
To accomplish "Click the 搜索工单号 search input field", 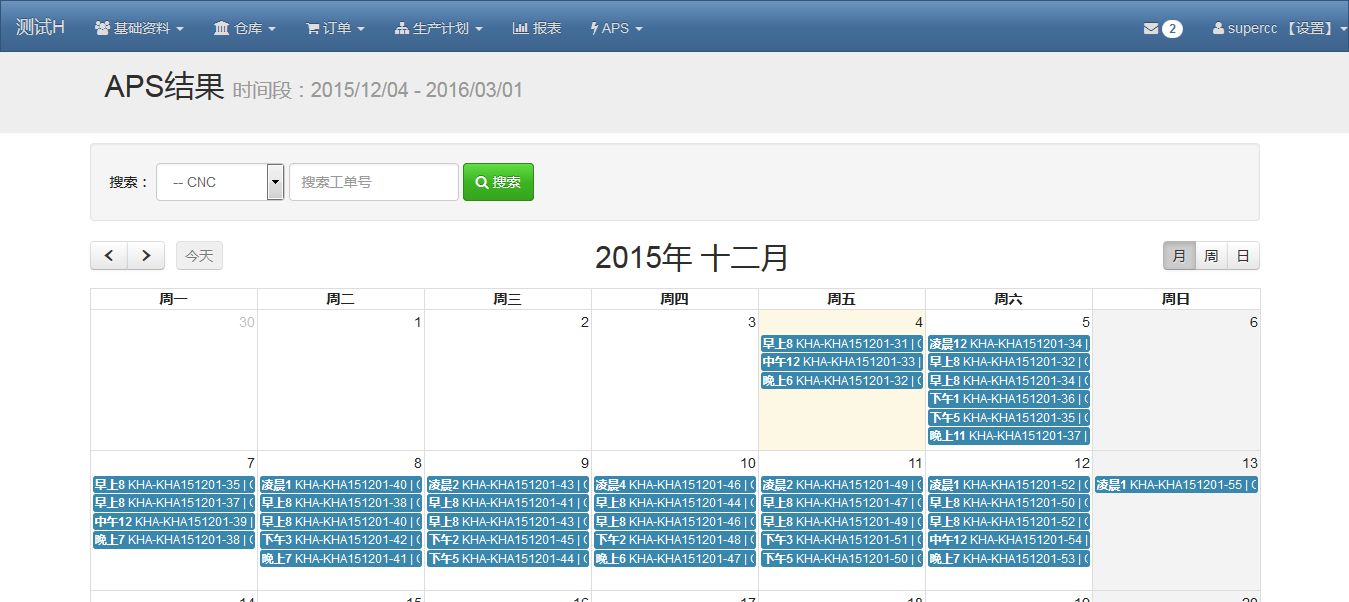I will coord(373,182).
